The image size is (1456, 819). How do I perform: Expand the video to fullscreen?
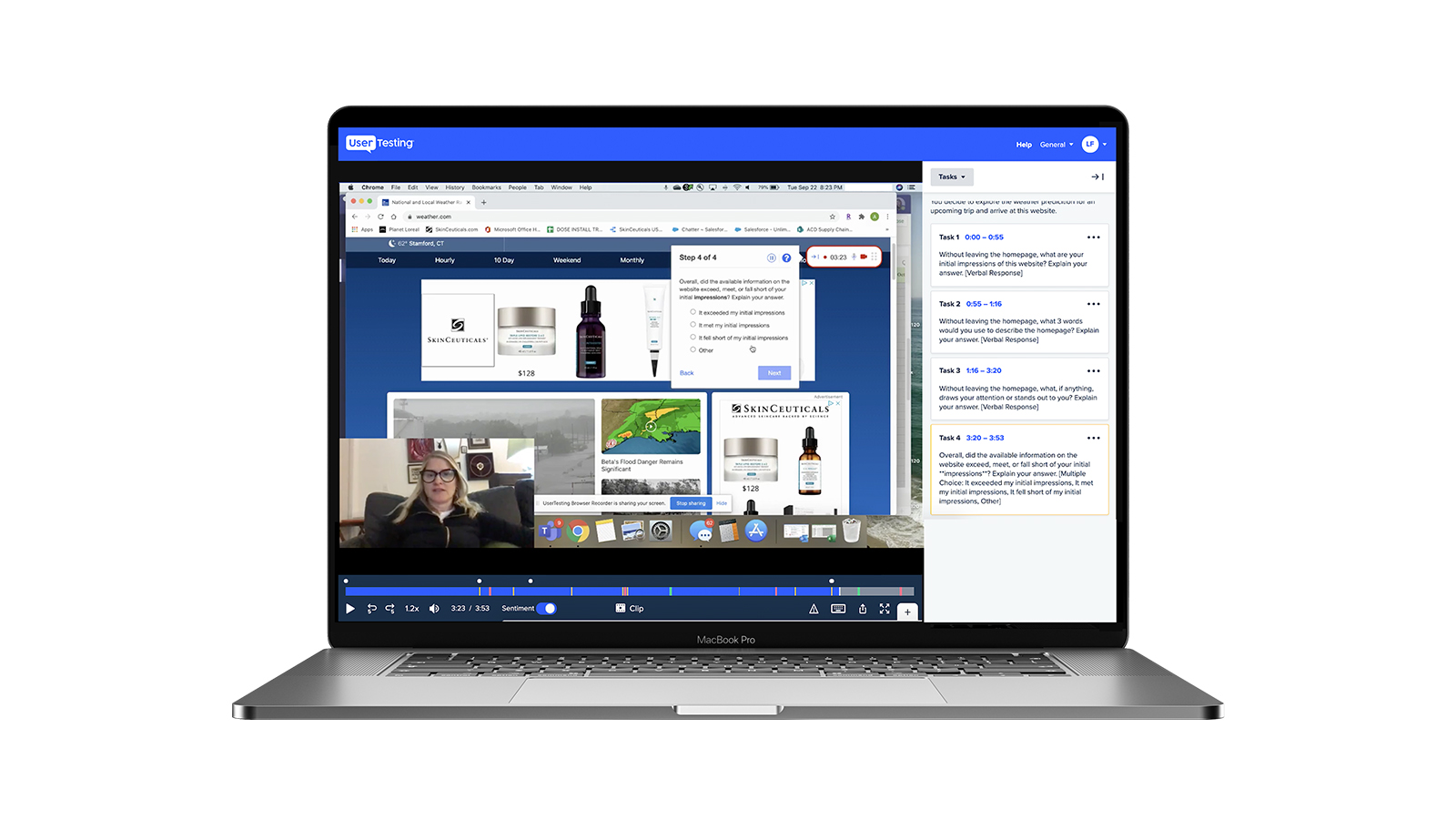pyautogui.click(x=885, y=609)
